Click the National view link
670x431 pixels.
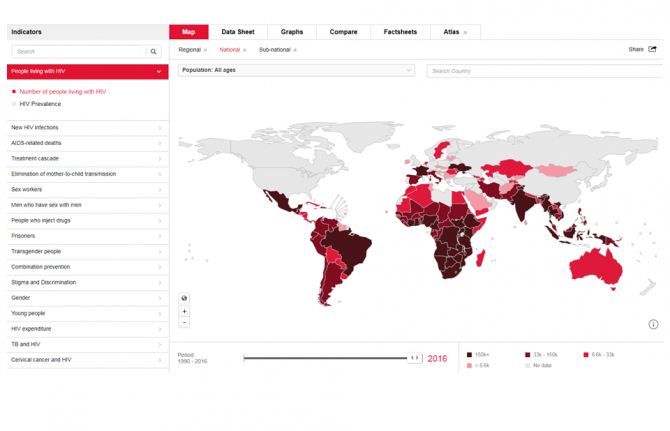(x=229, y=49)
